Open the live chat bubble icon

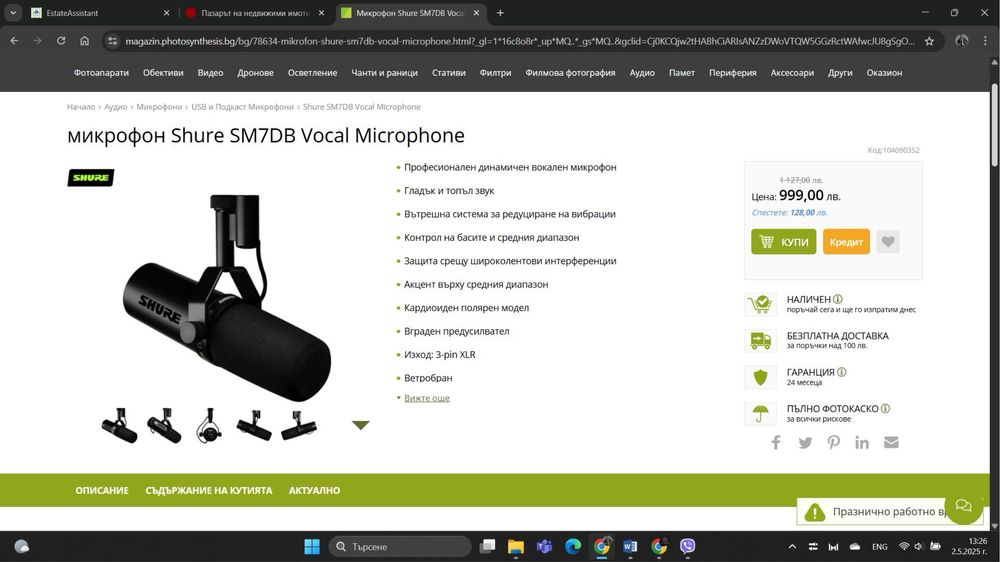(963, 506)
